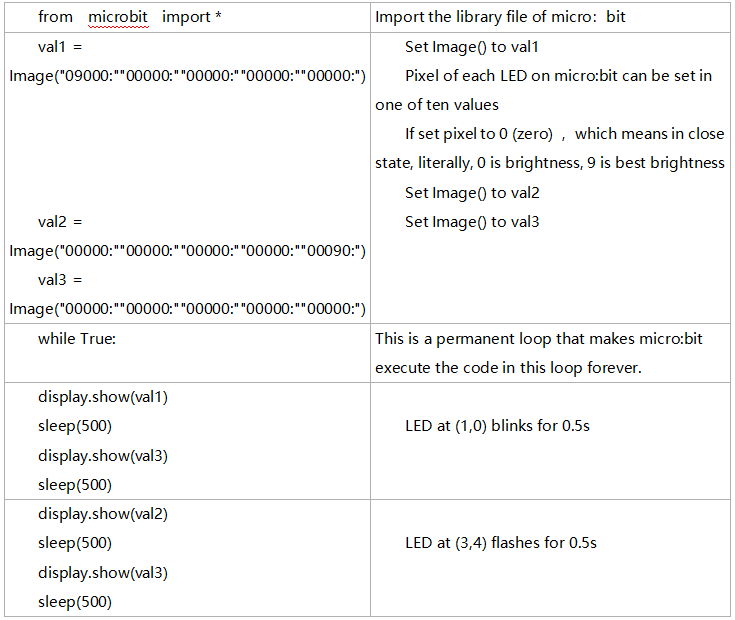Click the Image string starting with 09000
The height and width of the screenshot is (620, 735).
[187, 76]
